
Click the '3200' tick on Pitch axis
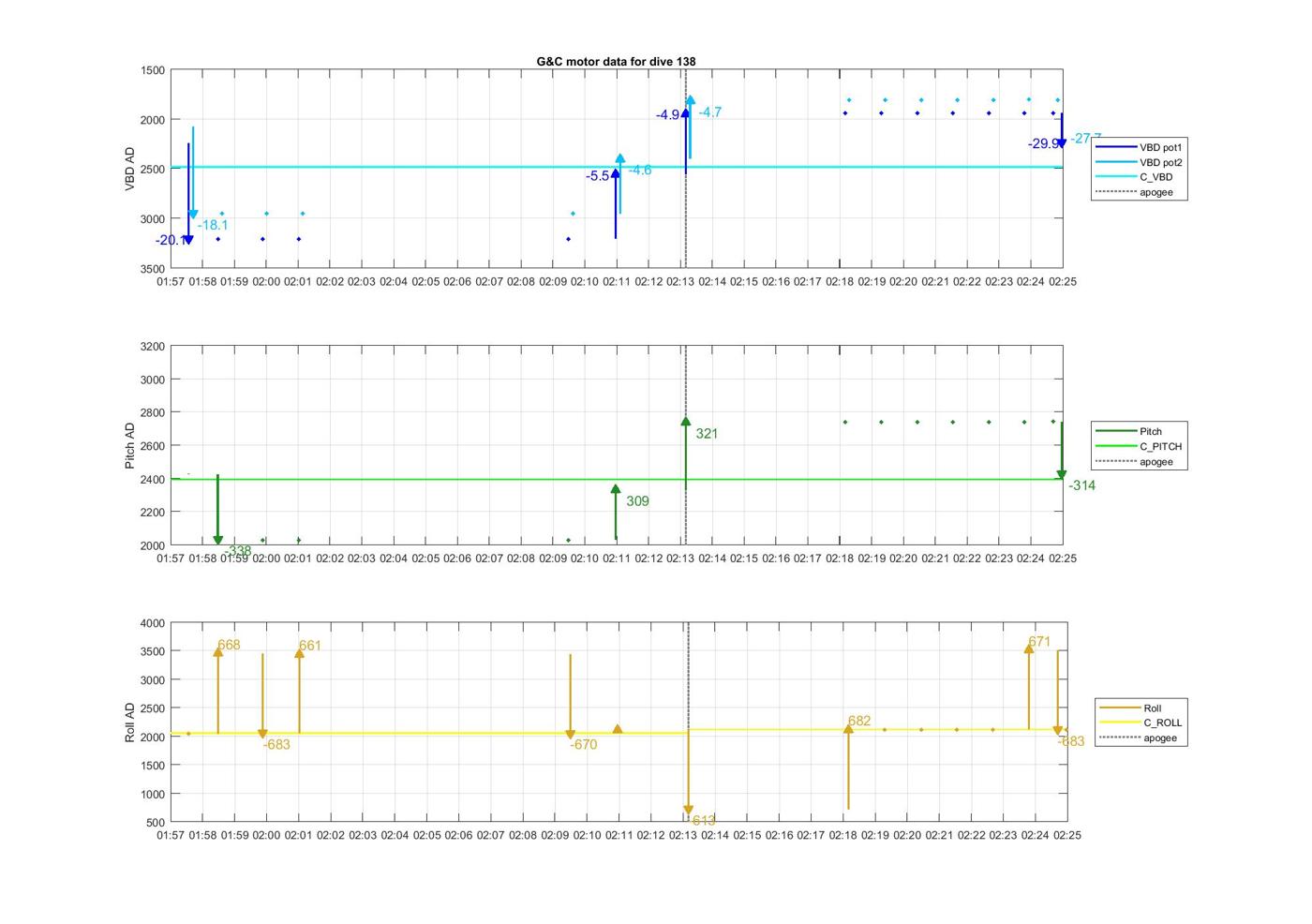[152, 347]
